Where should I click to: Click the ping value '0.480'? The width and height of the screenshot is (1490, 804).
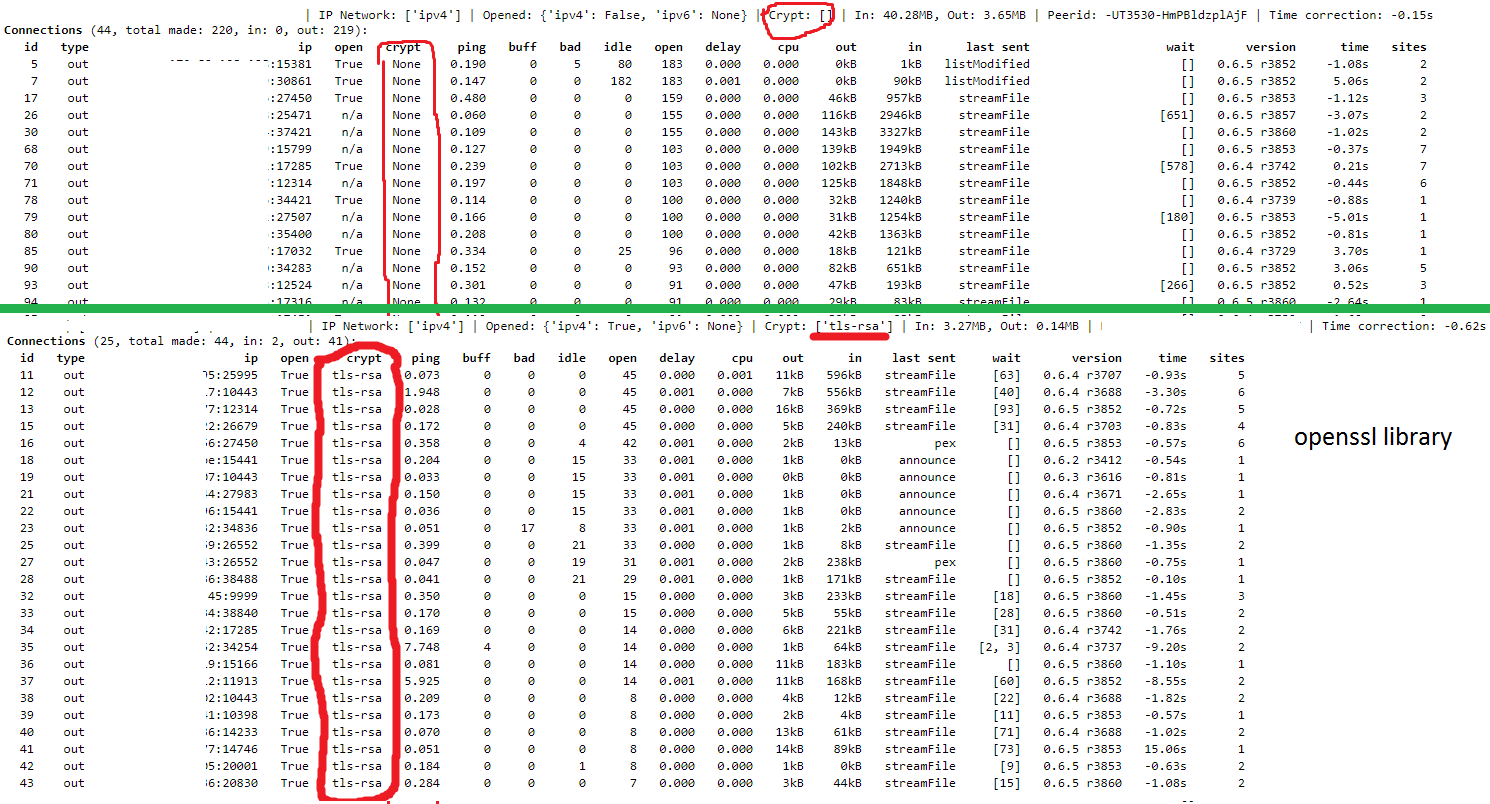[x=468, y=98]
